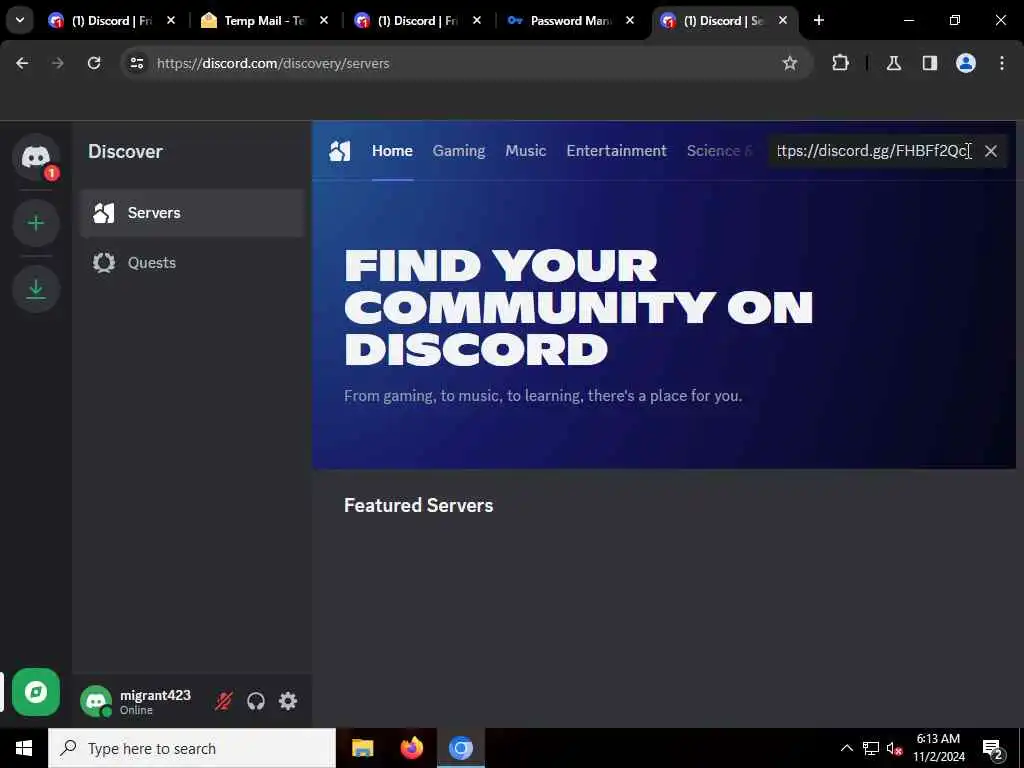Image resolution: width=1024 pixels, height=768 pixels.
Task: Click the migrant423 username text
Action: pos(155,696)
